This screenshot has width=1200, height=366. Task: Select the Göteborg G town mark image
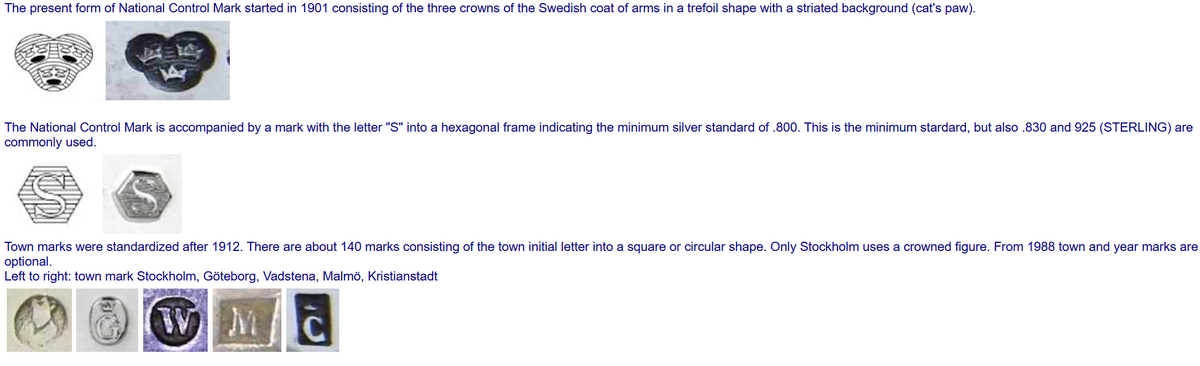(x=107, y=320)
